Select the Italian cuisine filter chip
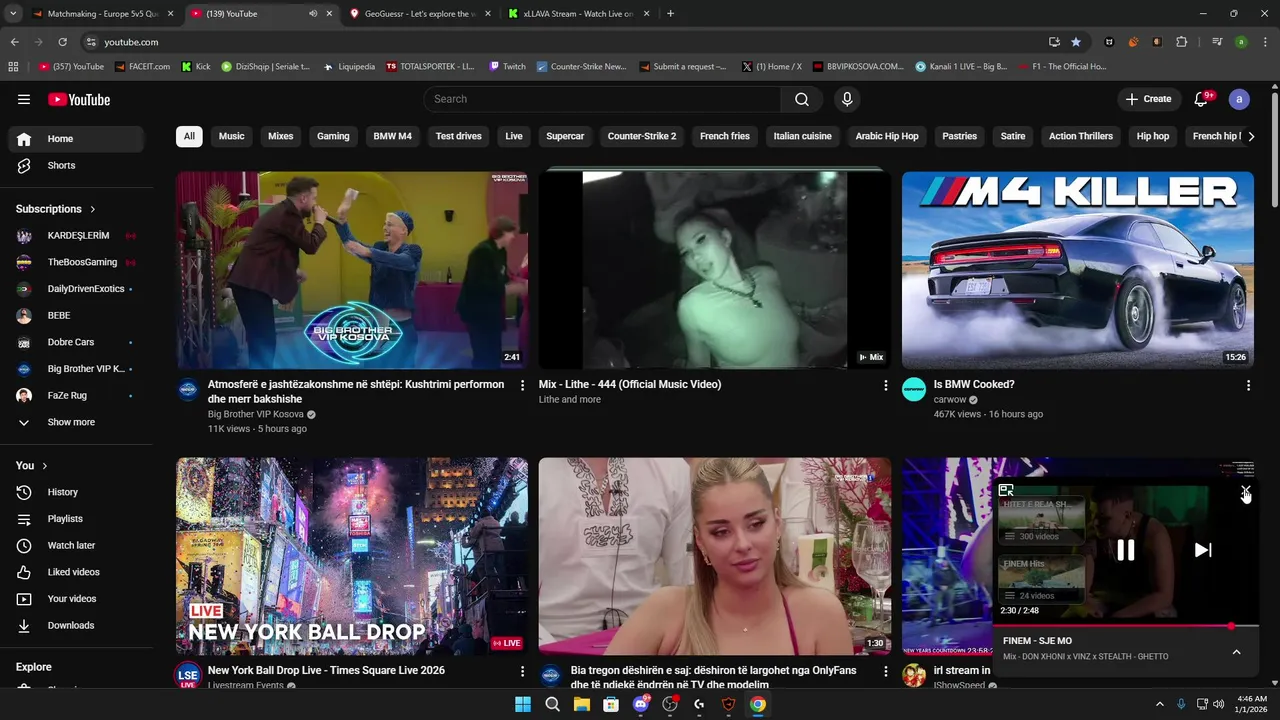The width and height of the screenshot is (1280, 720). [x=802, y=136]
